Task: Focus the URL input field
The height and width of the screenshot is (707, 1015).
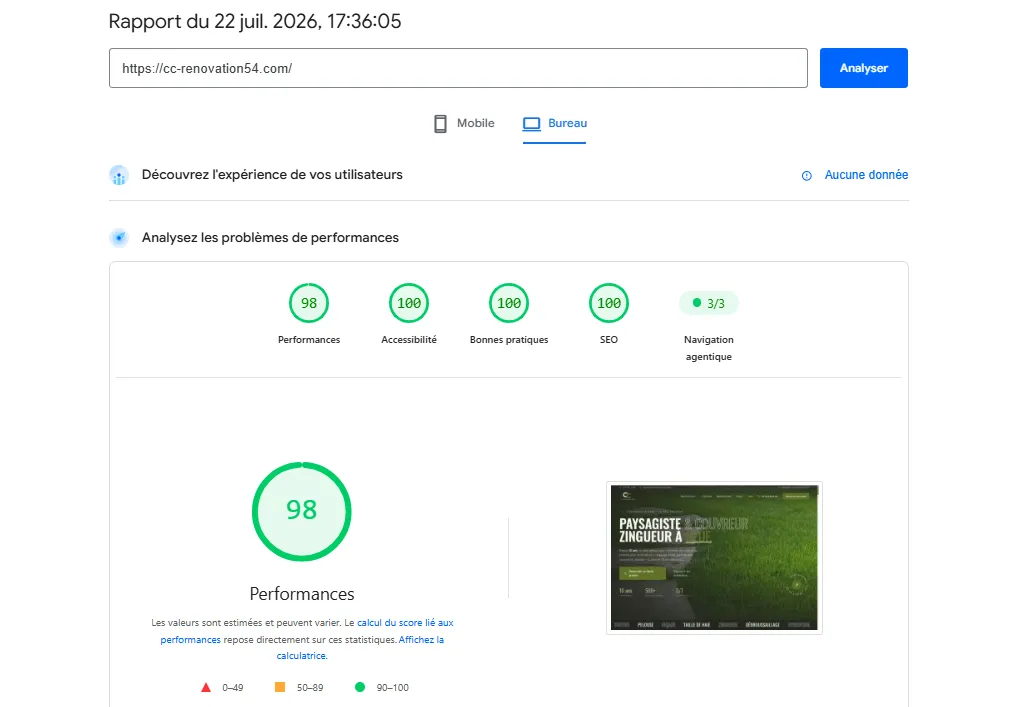Action: tap(458, 68)
